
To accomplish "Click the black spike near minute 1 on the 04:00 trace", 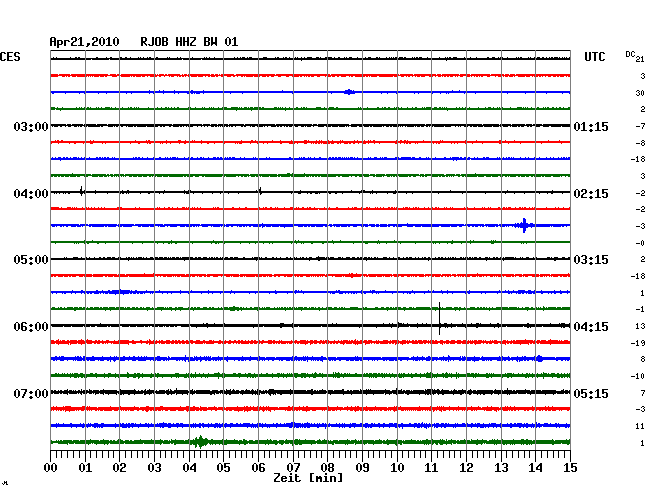I will [82, 191].
